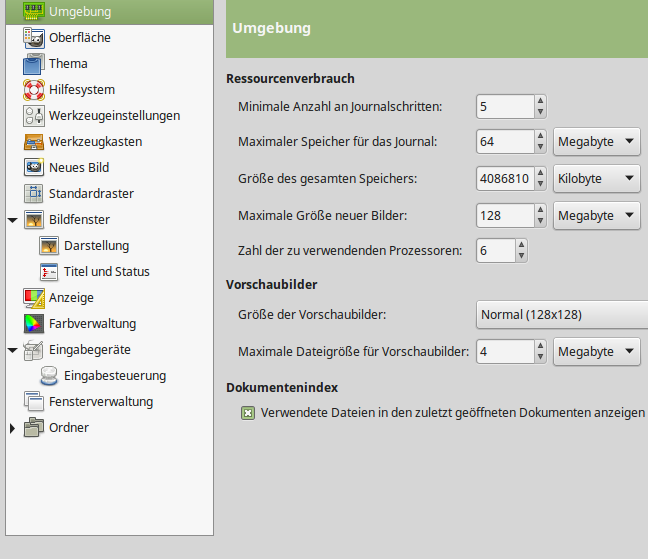Select the Werkzeugeinstellungen icon
Image resolution: width=648 pixels, height=559 pixels.
(x=34, y=116)
